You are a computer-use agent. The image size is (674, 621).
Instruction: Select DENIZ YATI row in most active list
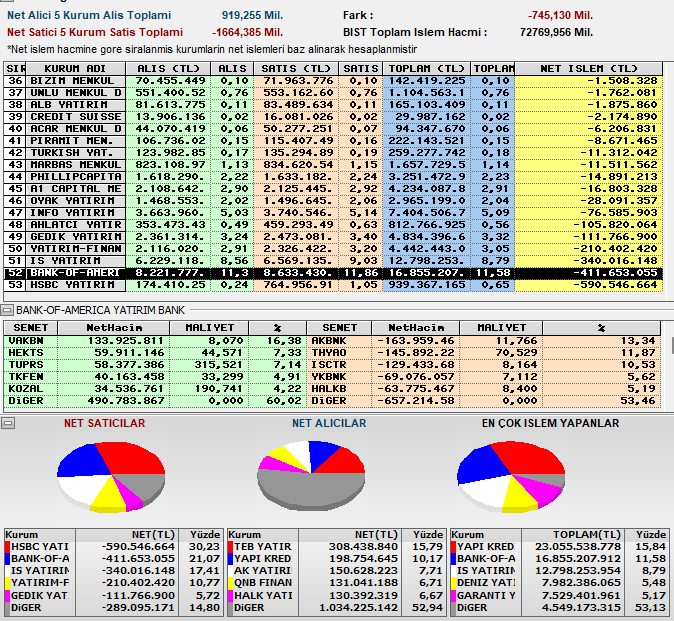559,583
